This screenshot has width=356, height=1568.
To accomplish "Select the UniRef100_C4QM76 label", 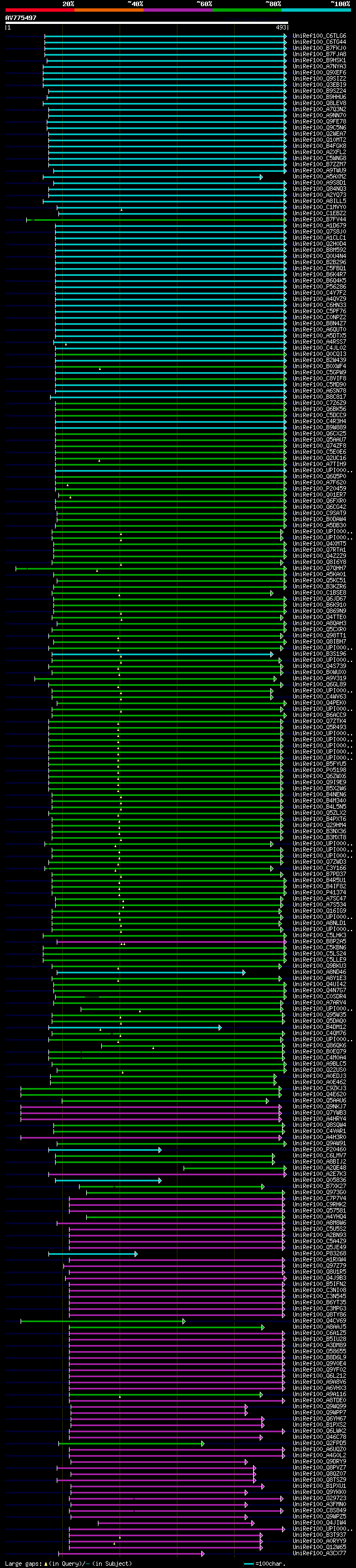I will pos(319,1033).
